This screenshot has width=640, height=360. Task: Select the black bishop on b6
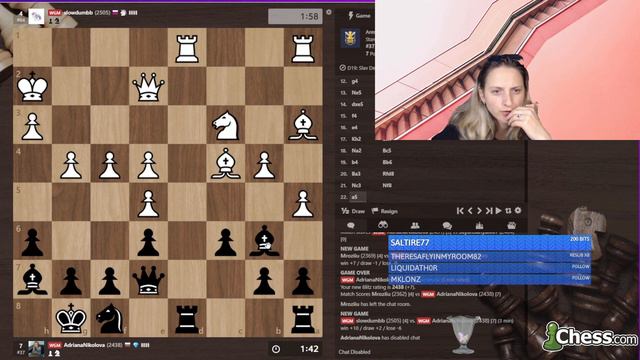264,241
